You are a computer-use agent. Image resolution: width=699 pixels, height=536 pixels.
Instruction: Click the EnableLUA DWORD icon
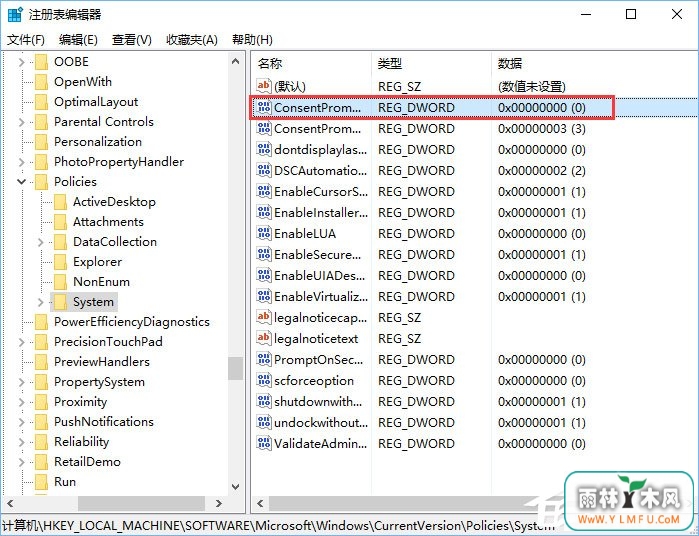point(264,233)
